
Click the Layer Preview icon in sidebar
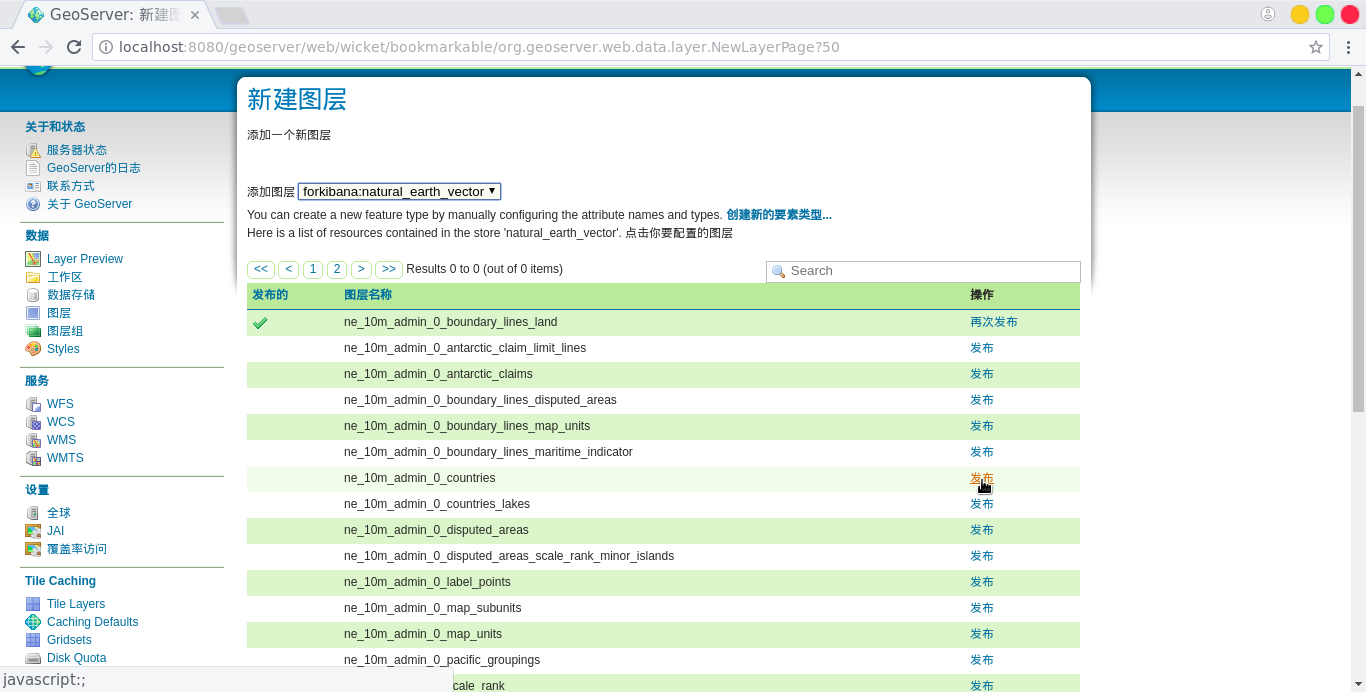pyautogui.click(x=33, y=259)
